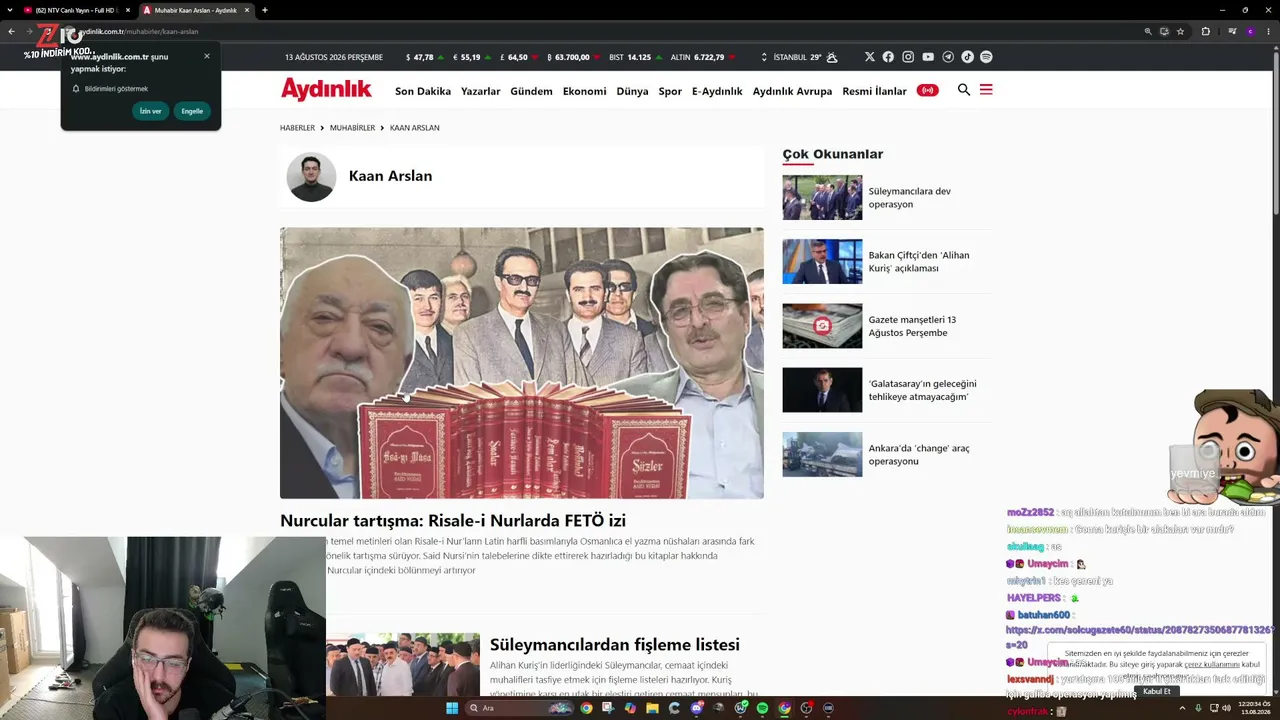Click the Ankara change araç operasyonu thumbnail
Image resolution: width=1280 pixels, height=720 pixels.
pyautogui.click(x=822, y=454)
